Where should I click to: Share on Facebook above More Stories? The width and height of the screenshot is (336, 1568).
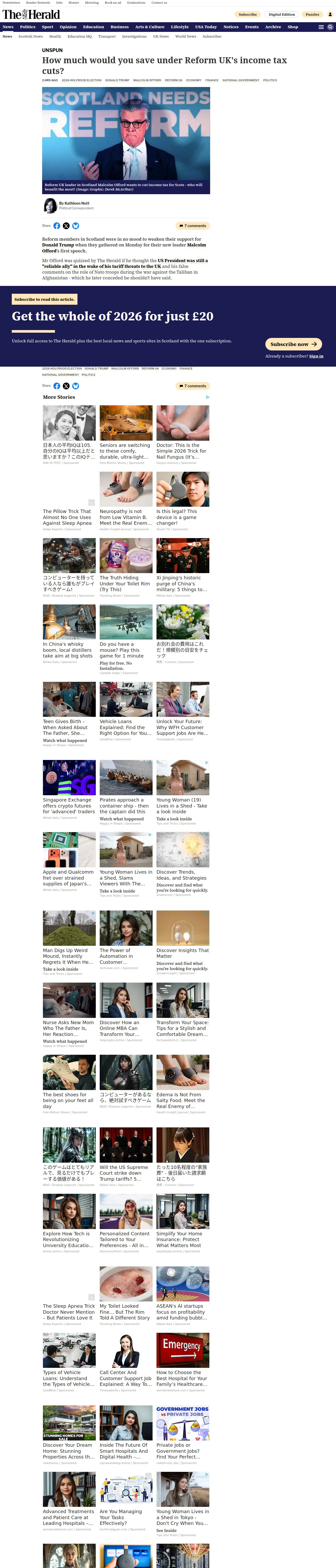(x=57, y=386)
